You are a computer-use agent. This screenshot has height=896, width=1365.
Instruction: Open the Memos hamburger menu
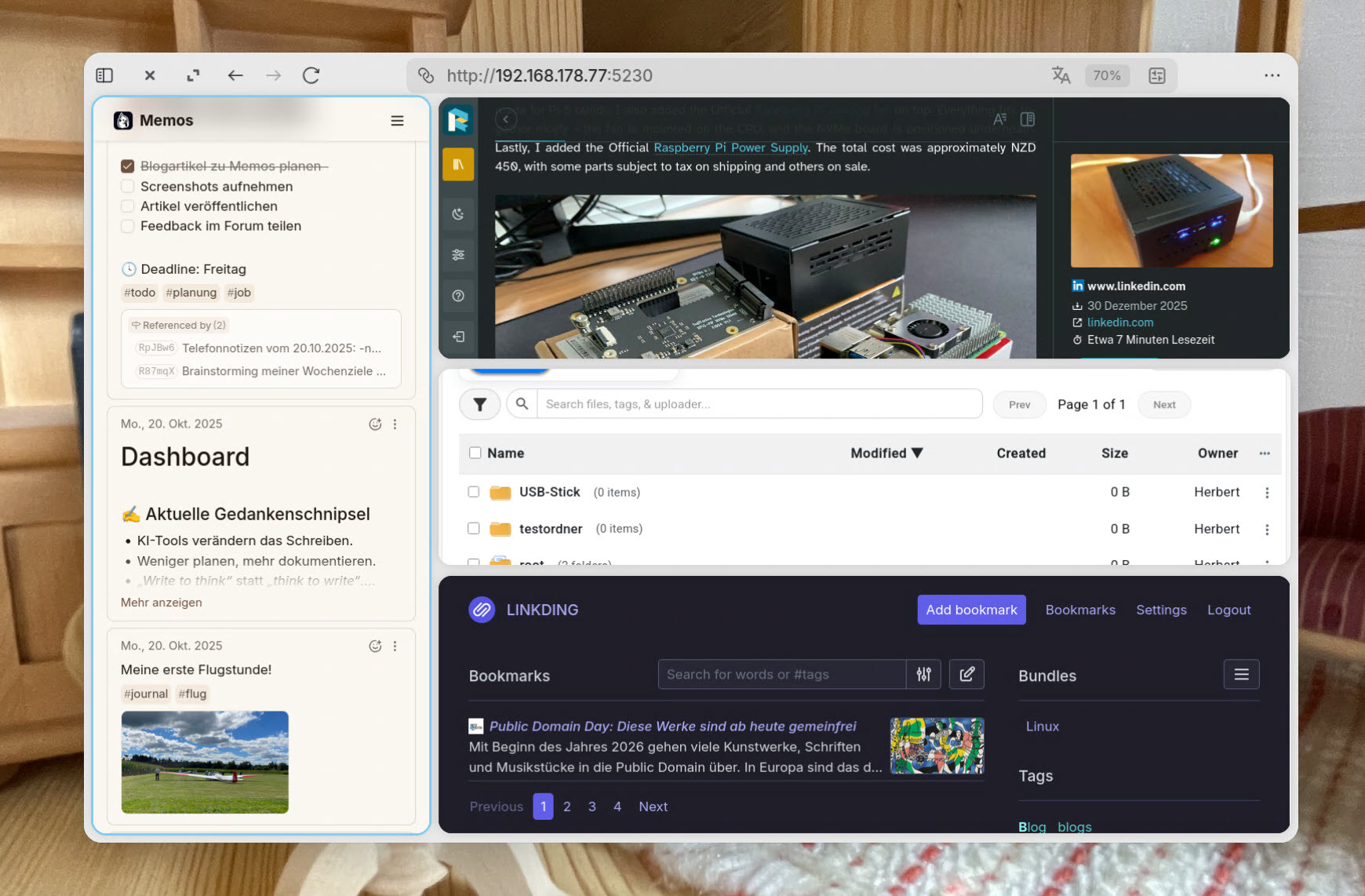coord(397,121)
